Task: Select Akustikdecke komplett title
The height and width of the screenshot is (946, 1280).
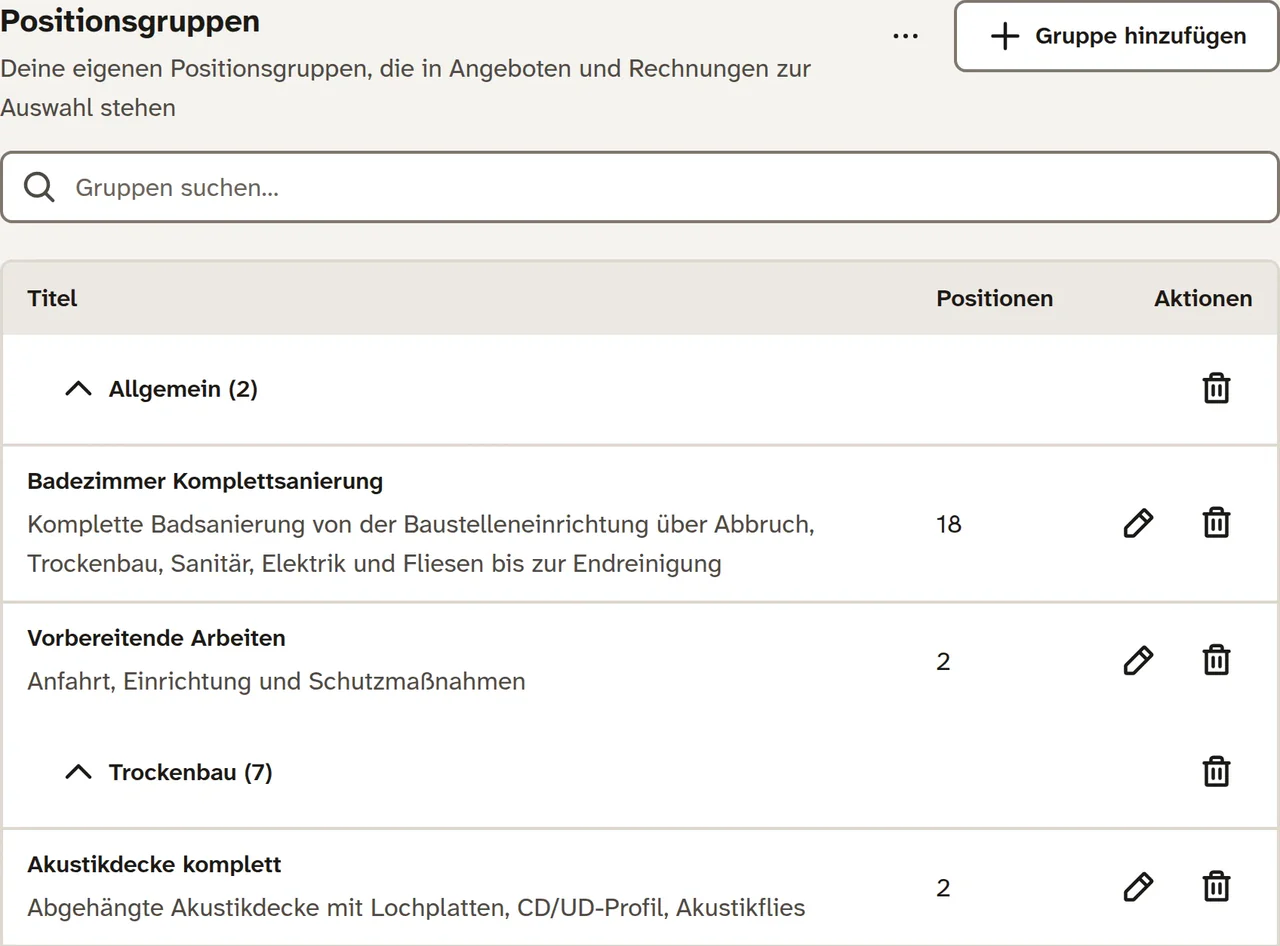Action: click(154, 864)
